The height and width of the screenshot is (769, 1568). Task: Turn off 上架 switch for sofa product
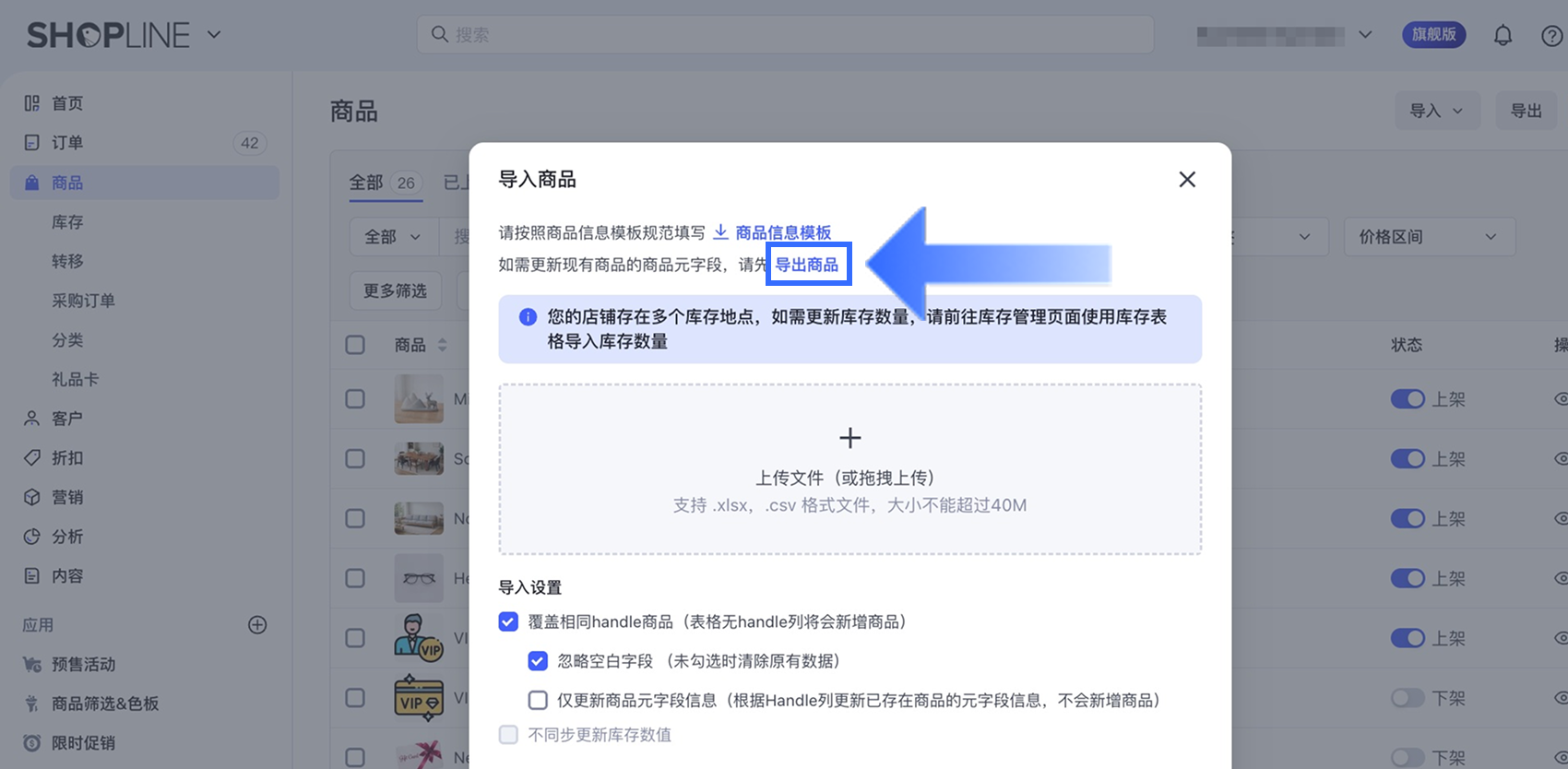[1408, 518]
